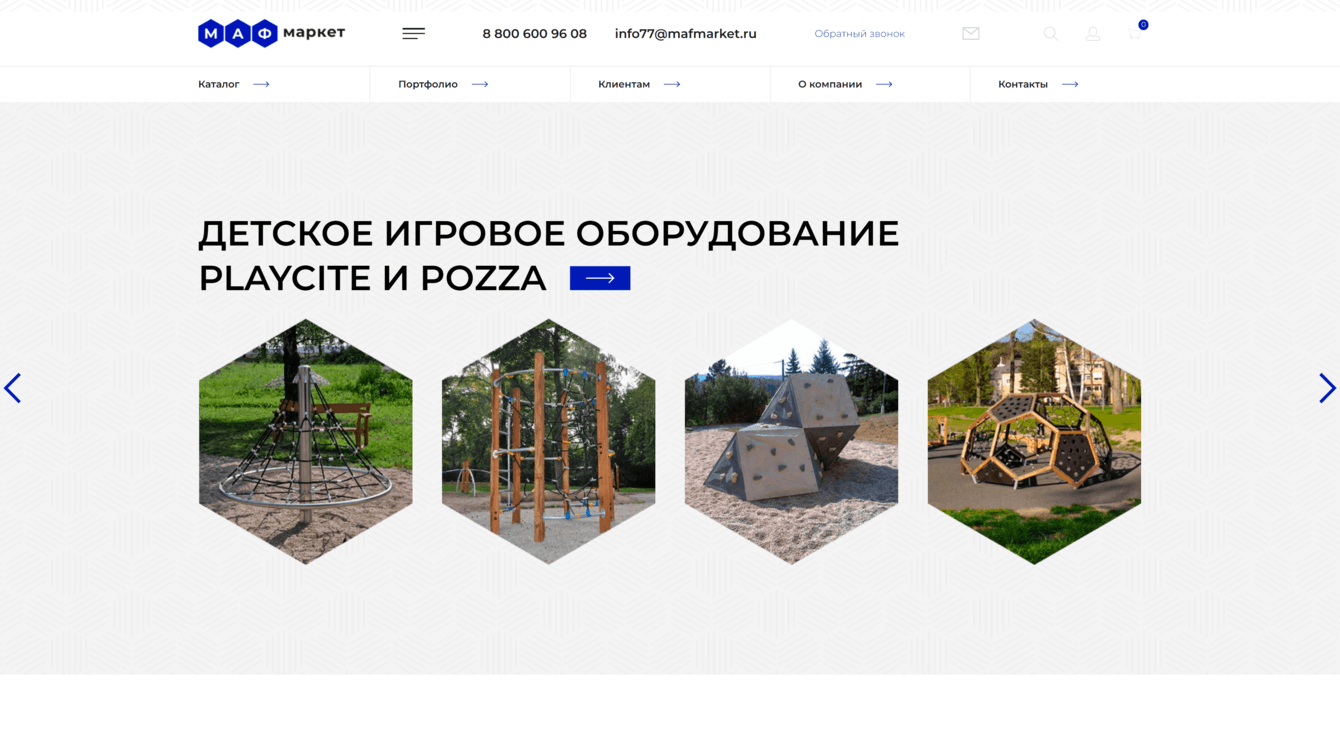The height and width of the screenshot is (732, 1340).
Task: Open the search icon
Action: (1050, 33)
